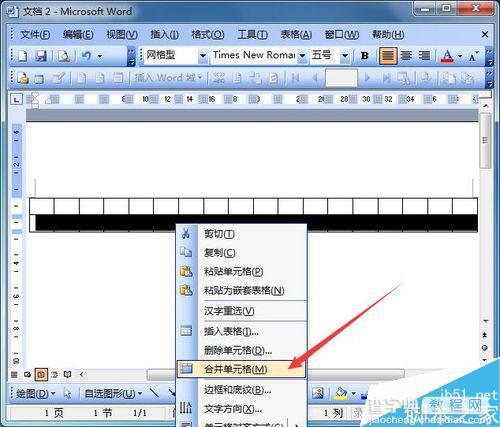500x427 pixels.
Task: Choose 边框和底纹(B)... from context menu
Action: [x=241, y=390]
